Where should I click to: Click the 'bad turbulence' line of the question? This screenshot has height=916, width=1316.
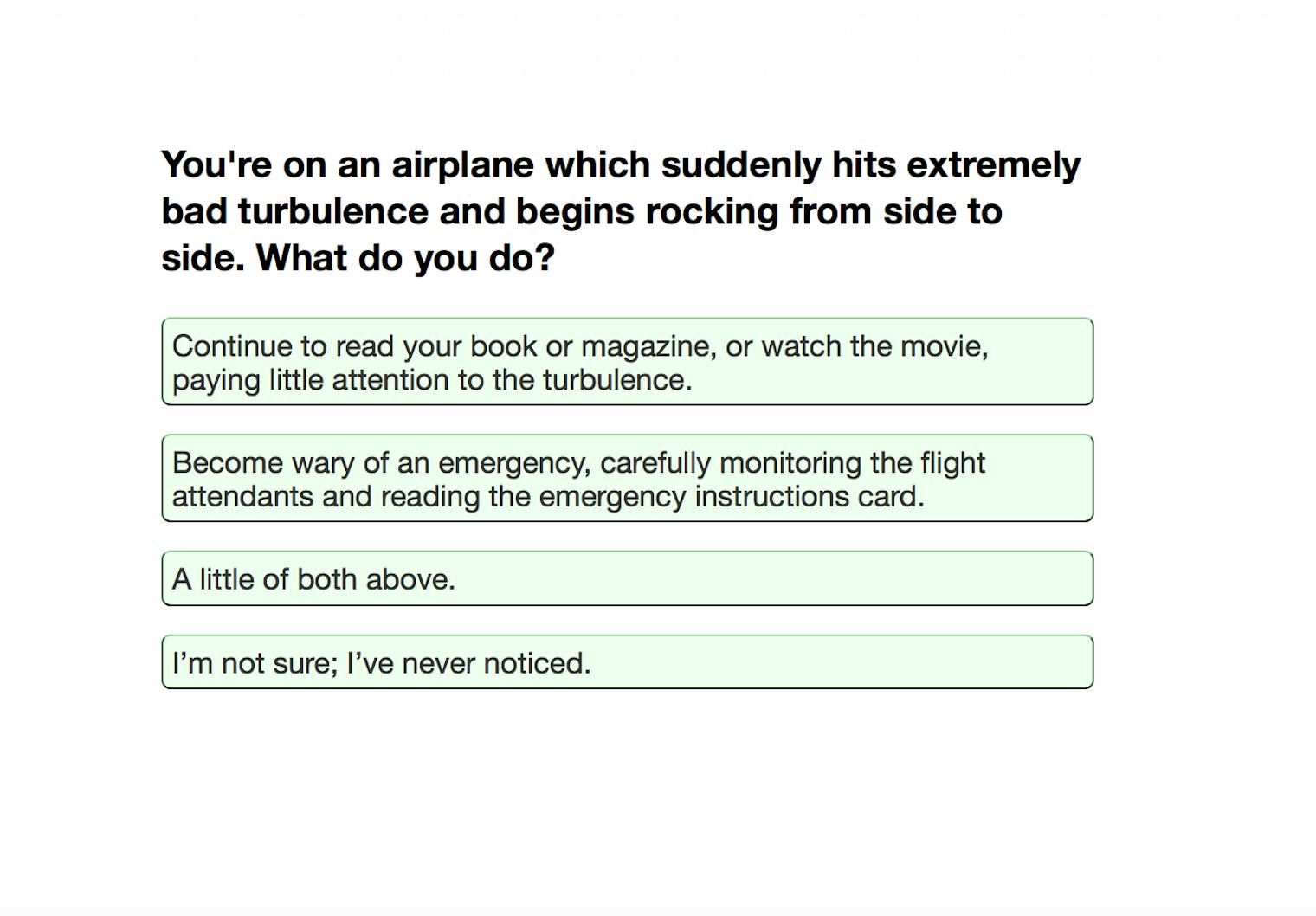click(581, 210)
